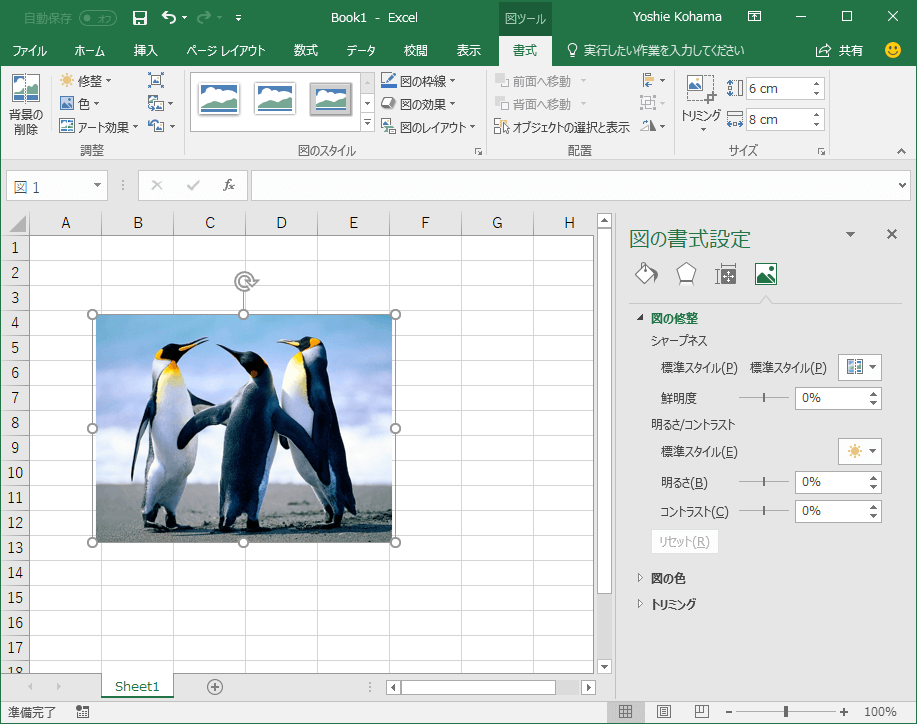Switch to the Home (ホーム) tab
The width and height of the screenshot is (917, 724).
pos(89,51)
